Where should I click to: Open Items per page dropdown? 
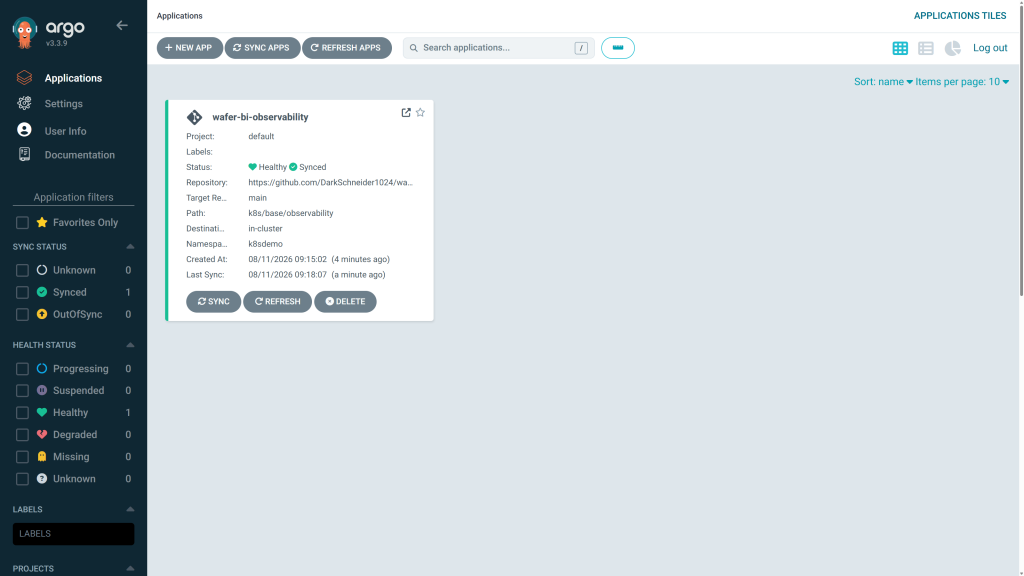[x=962, y=82]
